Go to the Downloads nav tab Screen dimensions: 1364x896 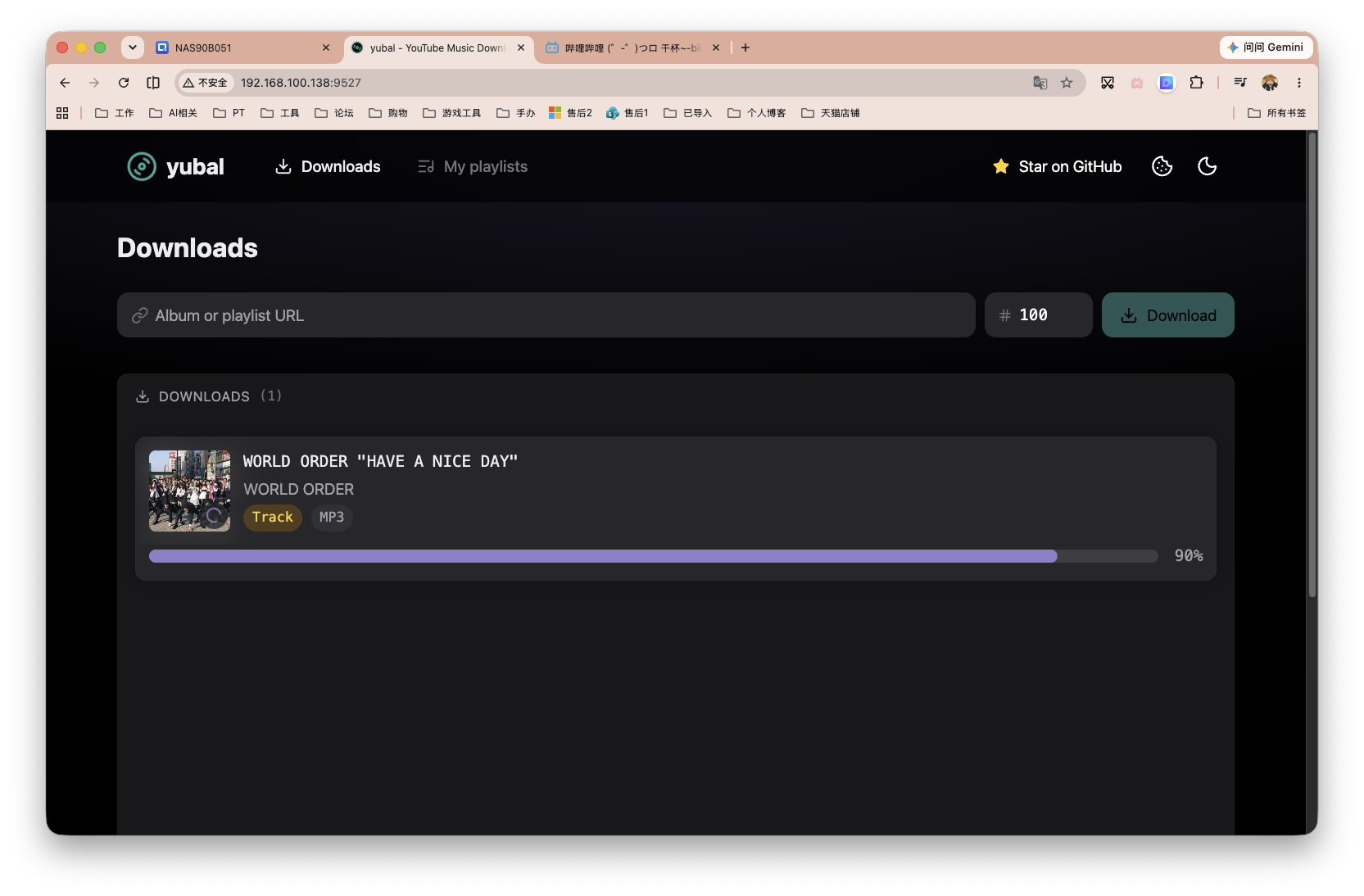pyautogui.click(x=328, y=166)
